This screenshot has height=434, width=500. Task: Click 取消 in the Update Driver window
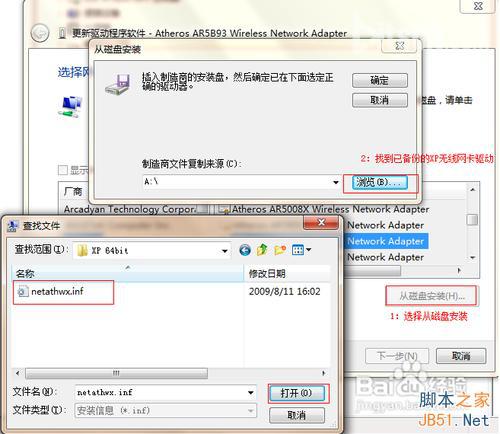coord(461,356)
